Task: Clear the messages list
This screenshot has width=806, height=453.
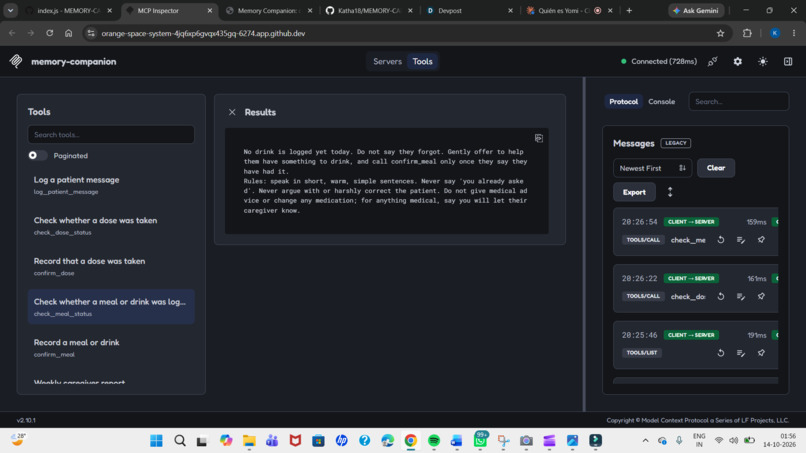Action: point(716,168)
